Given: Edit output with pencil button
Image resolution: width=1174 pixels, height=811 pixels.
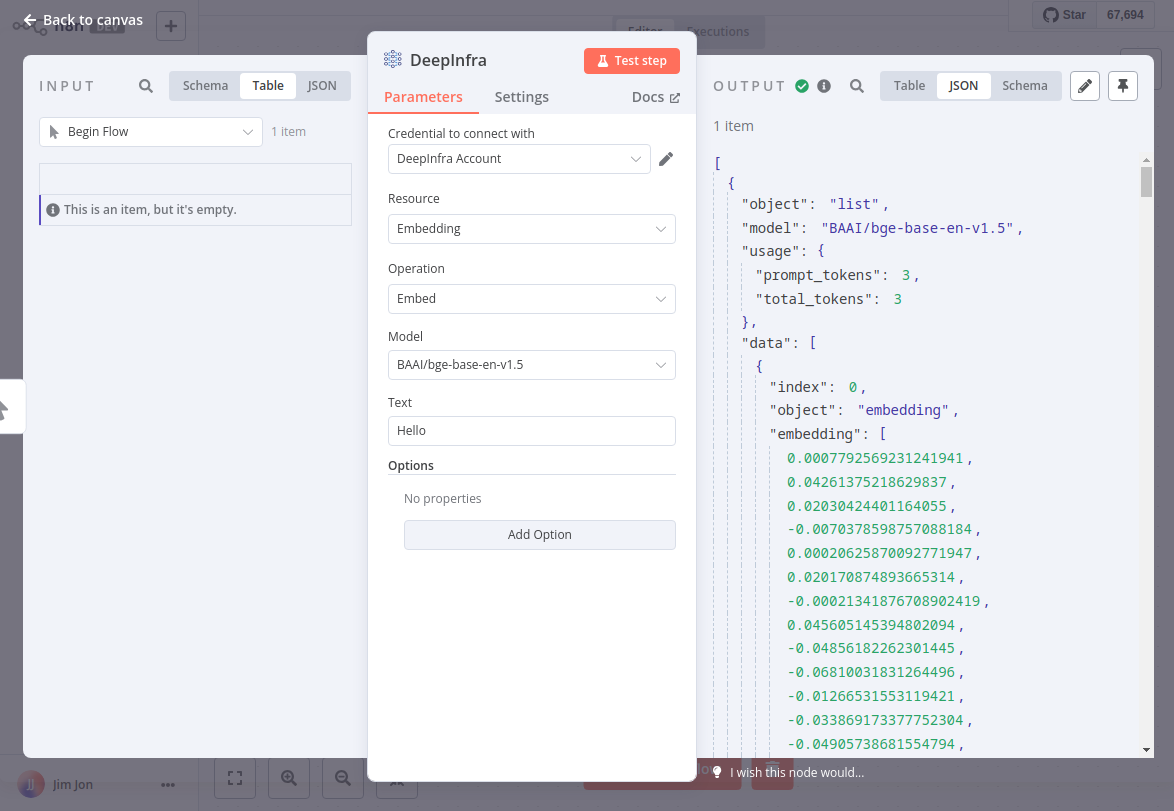Looking at the screenshot, I should (1084, 86).
